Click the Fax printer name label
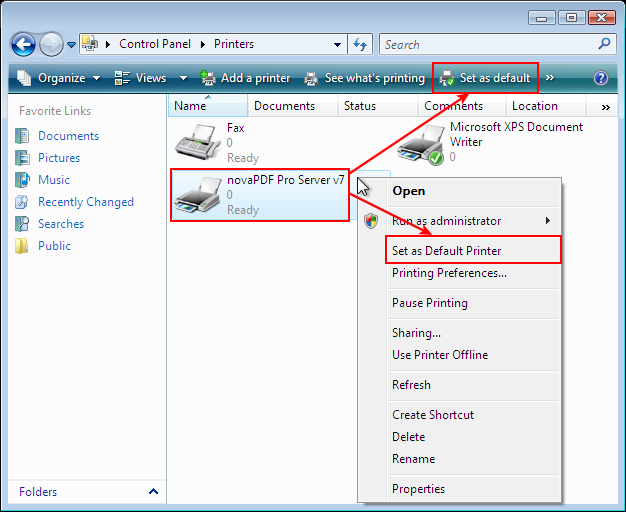 coord(236,128)
